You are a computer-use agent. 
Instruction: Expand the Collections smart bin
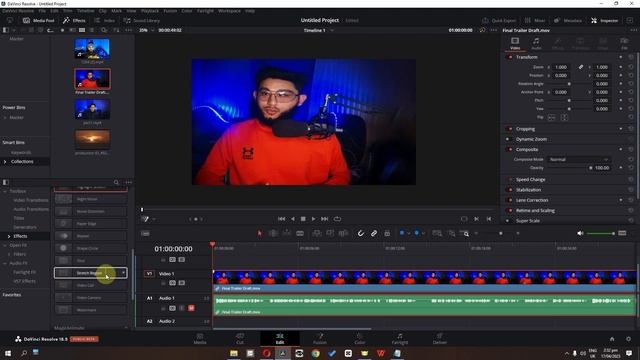point(5,162)
